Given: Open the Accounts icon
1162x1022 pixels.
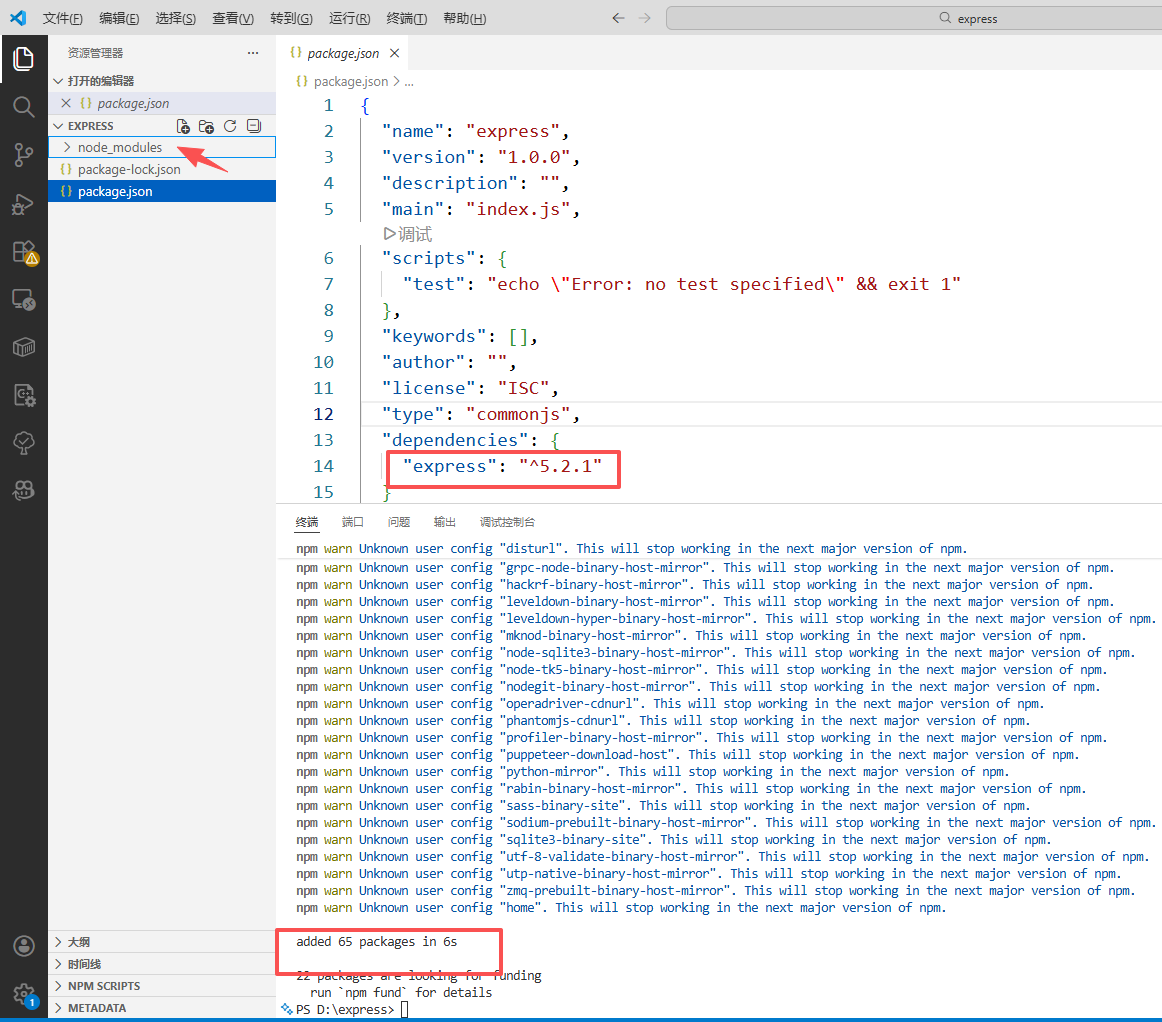Looking at the screenshot, I should coord(23,946).
